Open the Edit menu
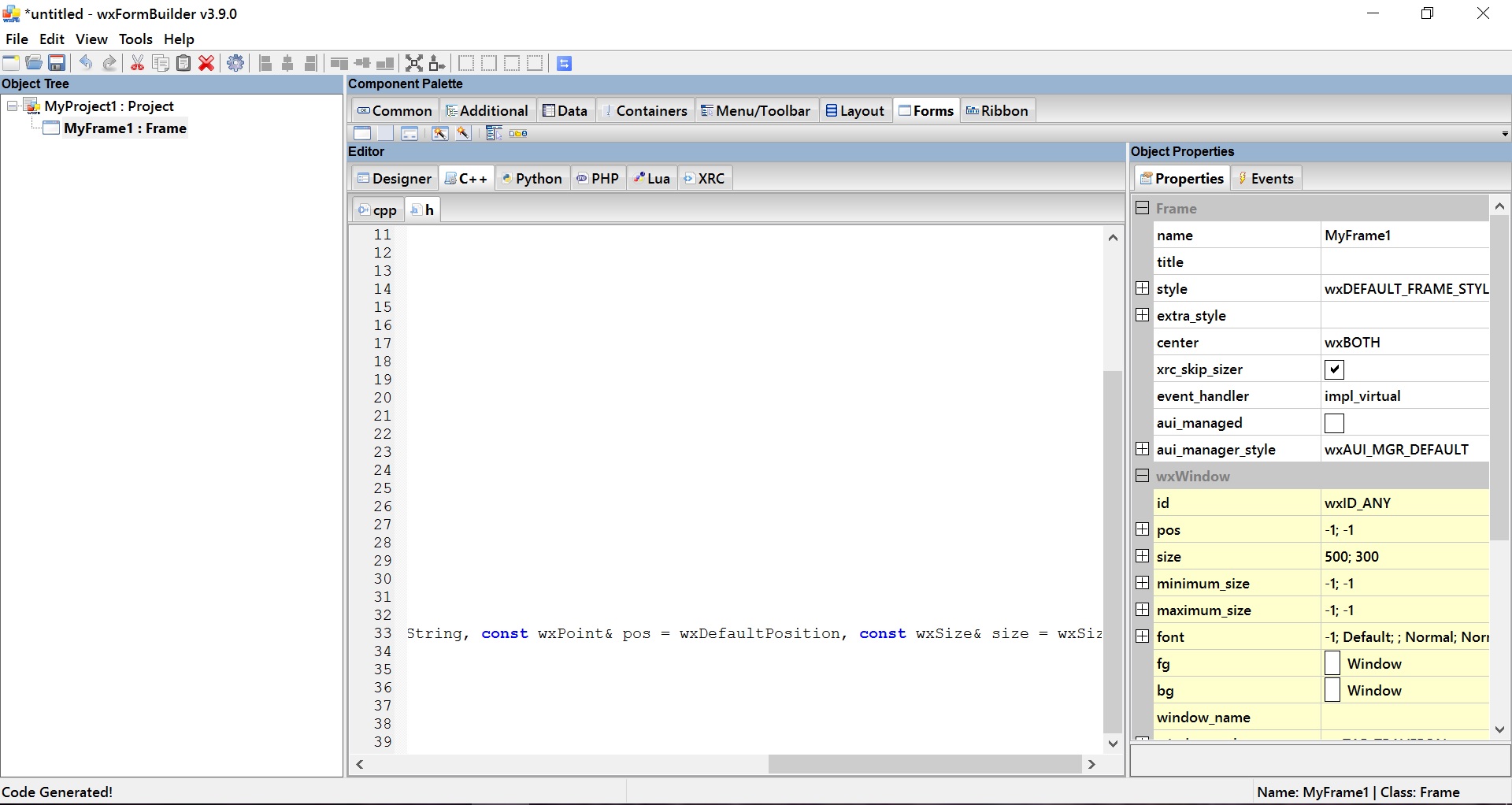This screenshot has width=1512, height=805. pyautogui.click(x=52, y=39)
